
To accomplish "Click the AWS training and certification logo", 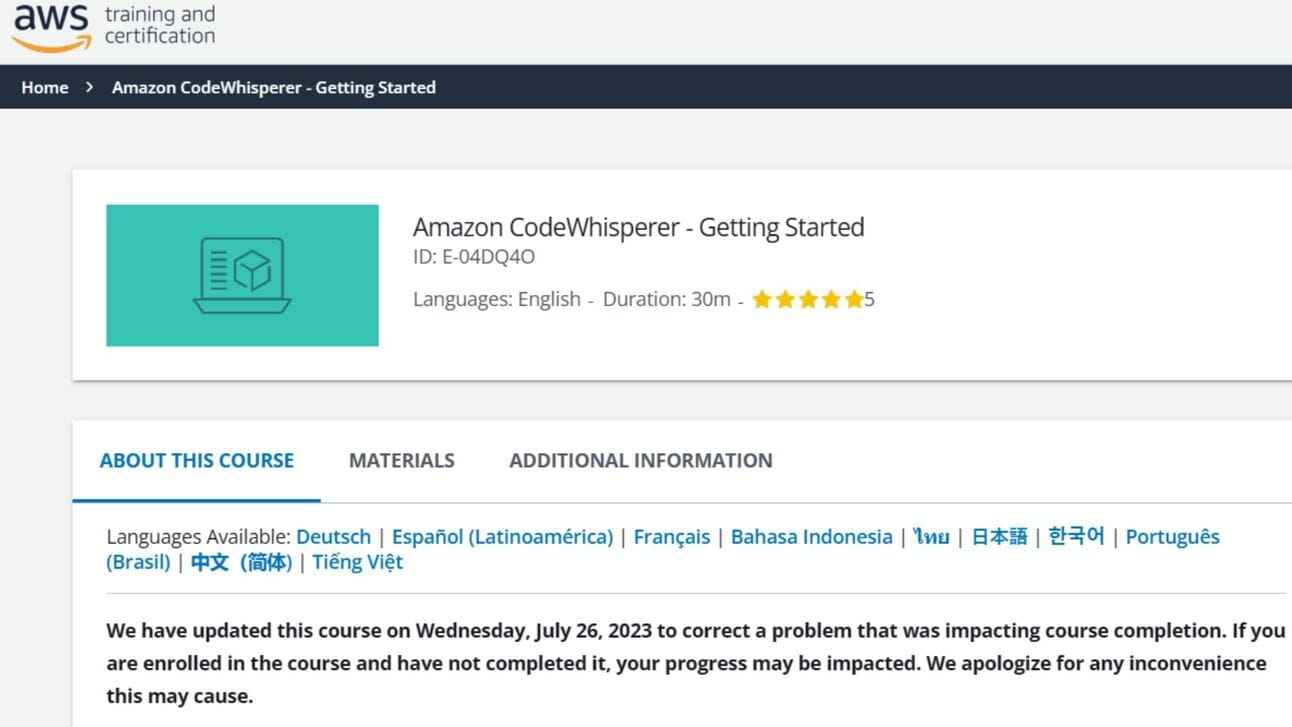I will tap(112, 28).
